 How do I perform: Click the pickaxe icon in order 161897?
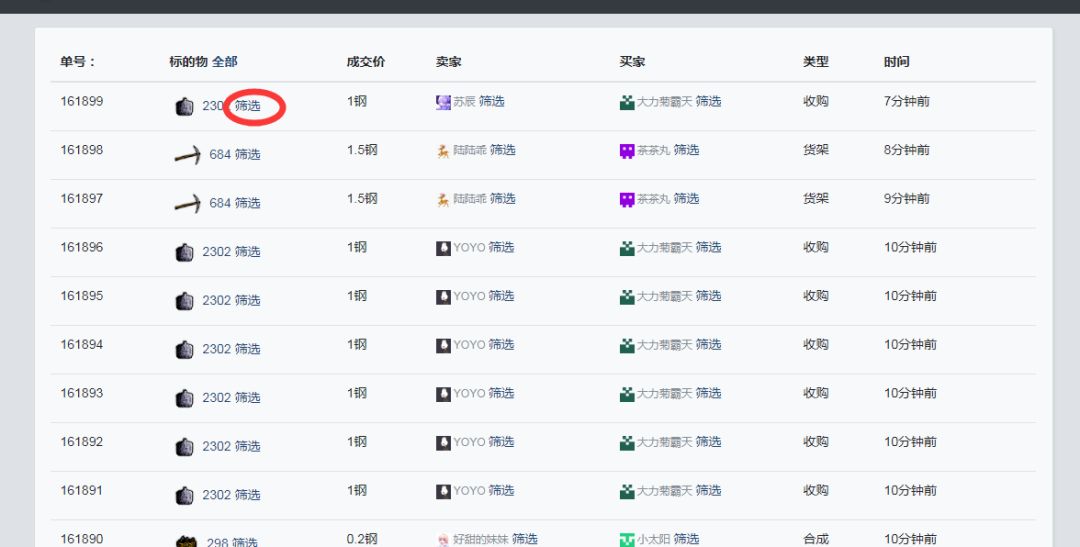click(x=188, y=204)
